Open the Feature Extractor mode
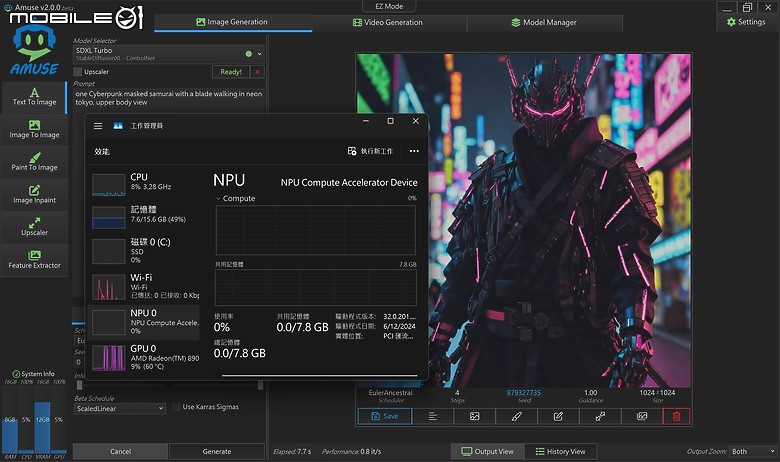This screenshot has width=780, height=462. (34, 260)
